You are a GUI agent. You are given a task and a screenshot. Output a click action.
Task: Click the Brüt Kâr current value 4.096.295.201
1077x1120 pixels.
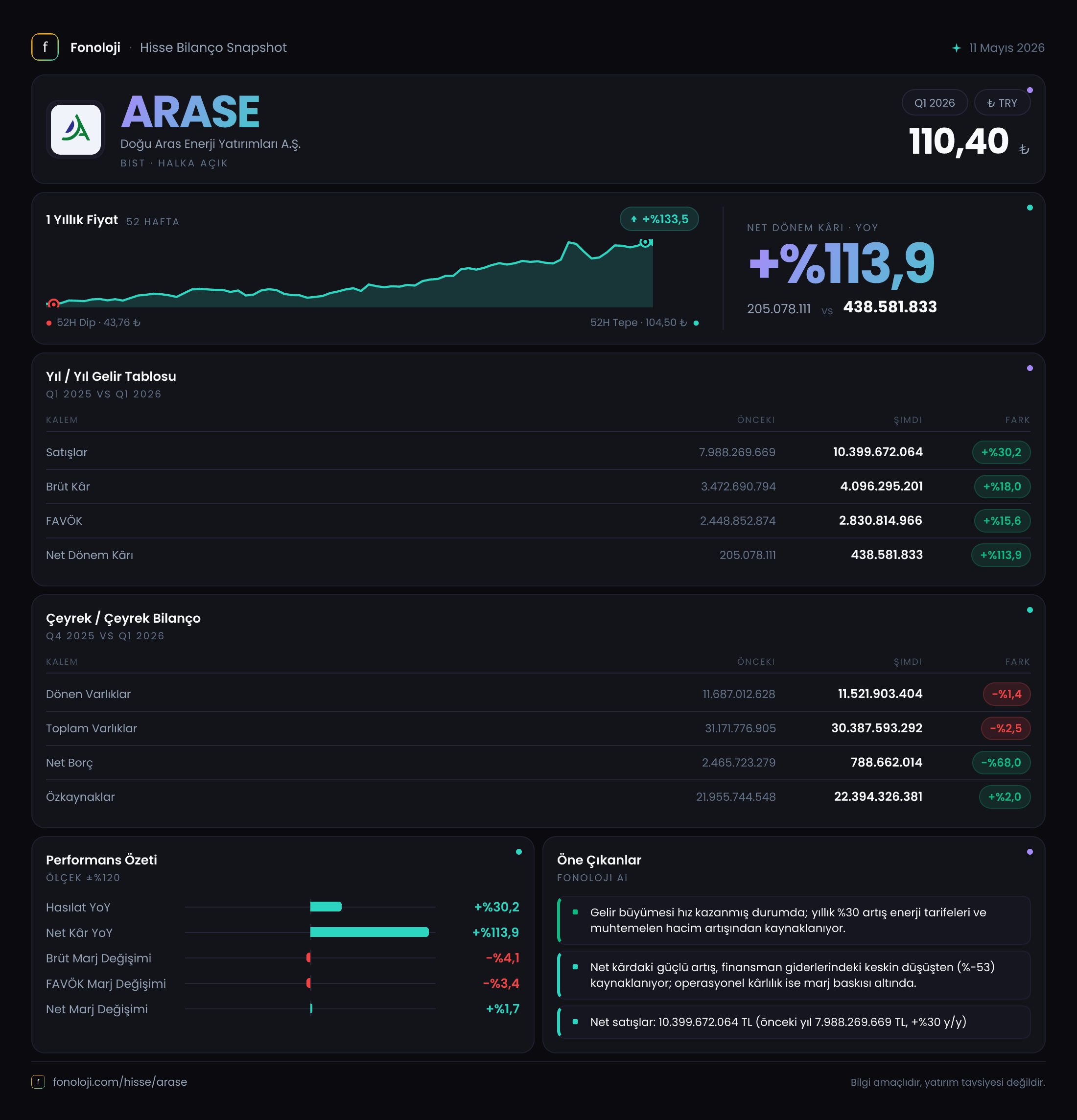[881, 486]
